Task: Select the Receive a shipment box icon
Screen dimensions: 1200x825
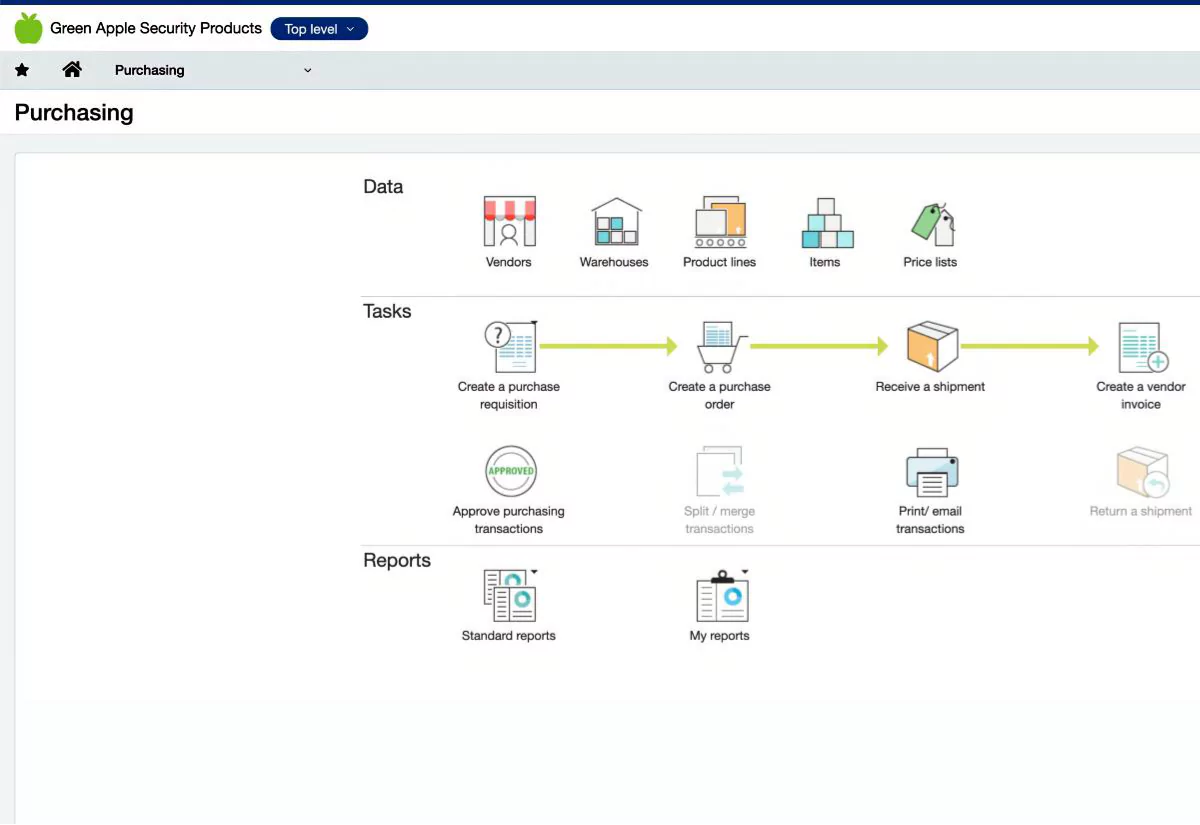Action: pos(931,347)
